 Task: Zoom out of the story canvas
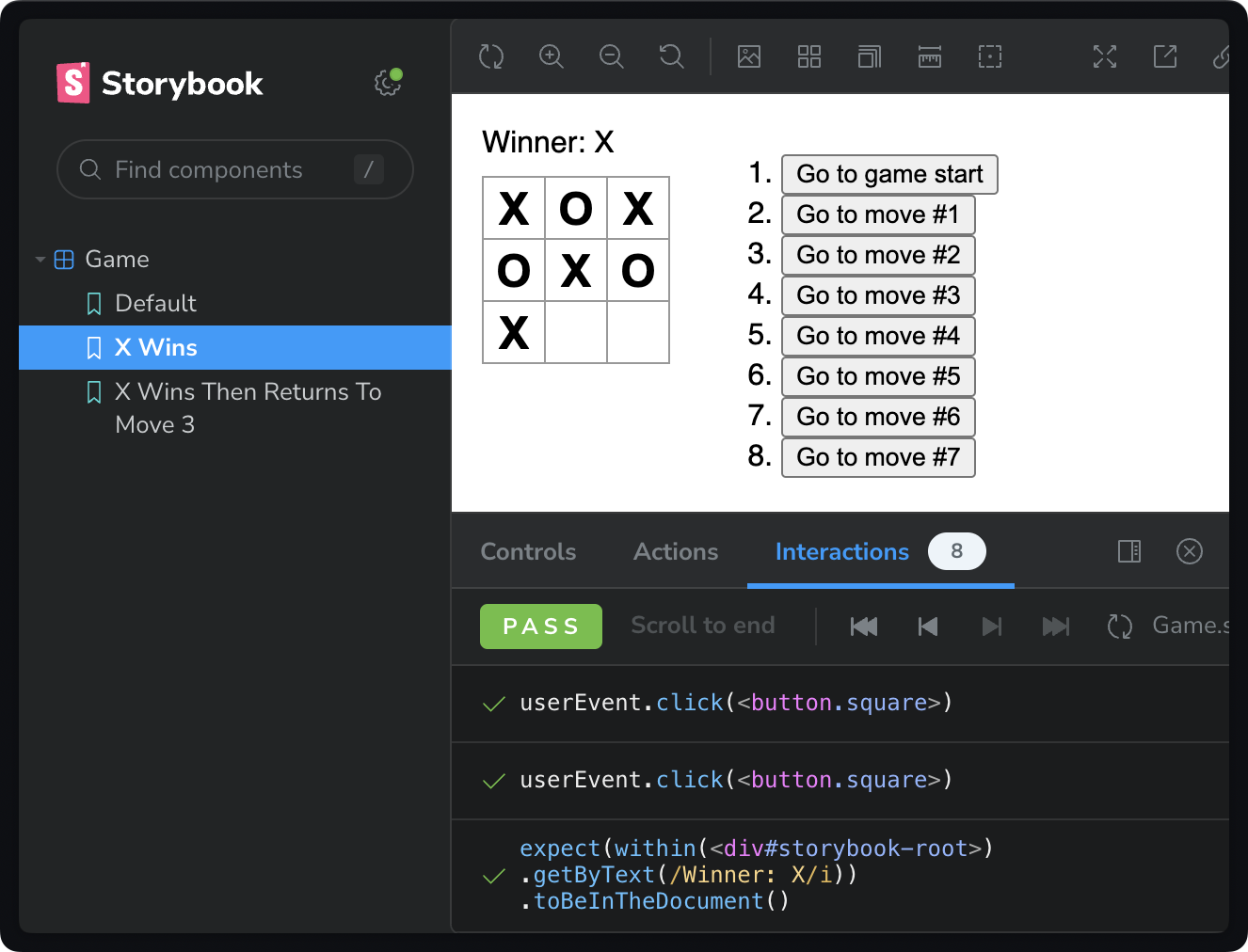point(611,56)
